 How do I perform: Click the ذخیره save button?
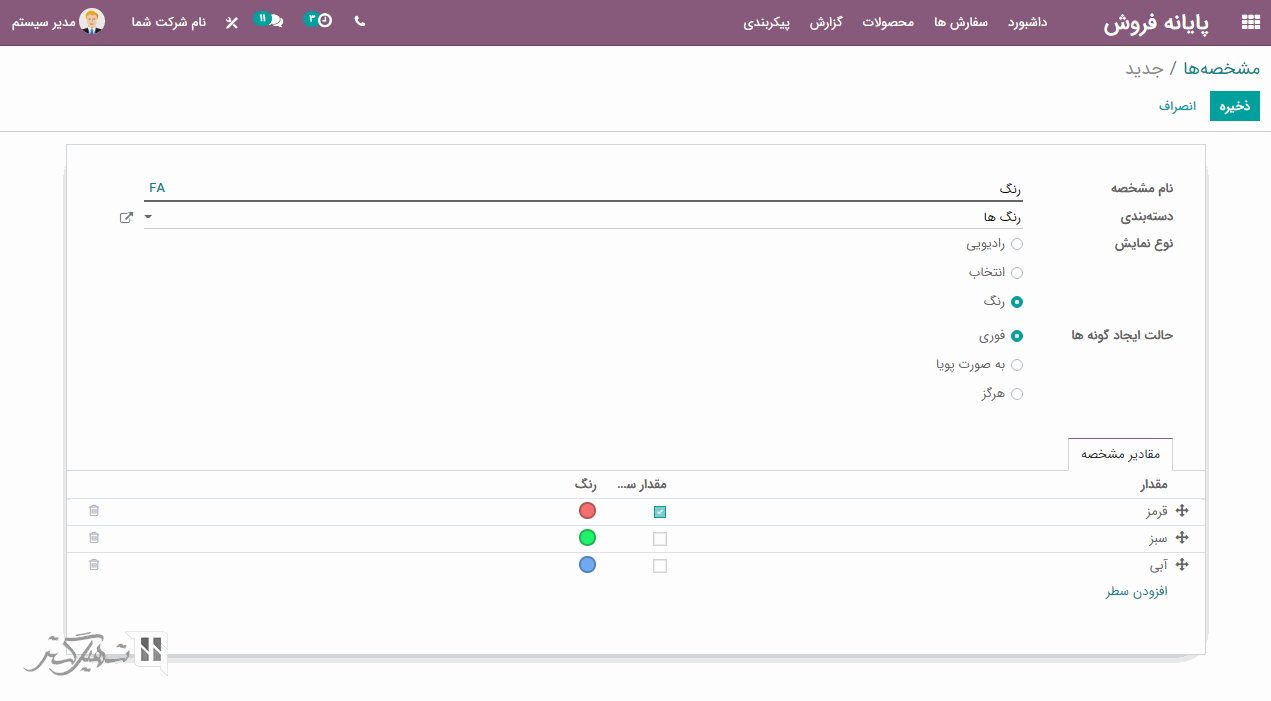[x=1234, y=106]
